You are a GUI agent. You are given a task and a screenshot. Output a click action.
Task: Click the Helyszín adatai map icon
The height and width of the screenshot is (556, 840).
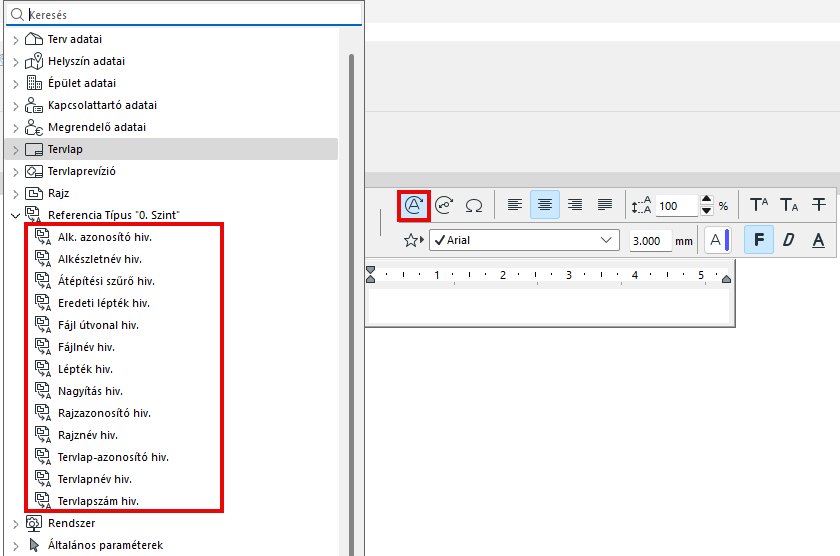(x=34, y=61)
